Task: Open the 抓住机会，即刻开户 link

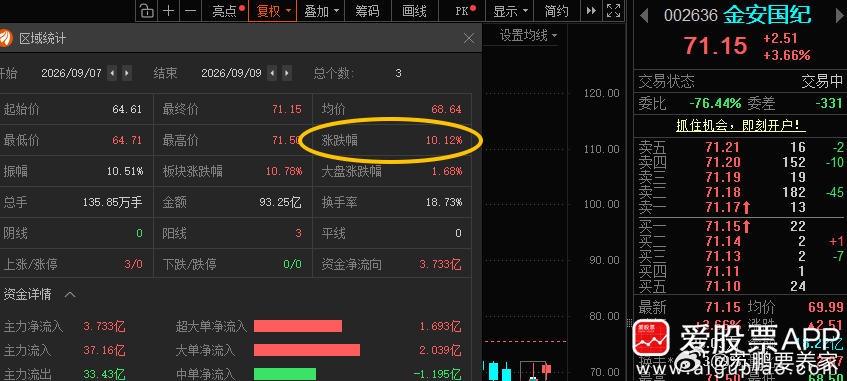Action: click(741, 126)
